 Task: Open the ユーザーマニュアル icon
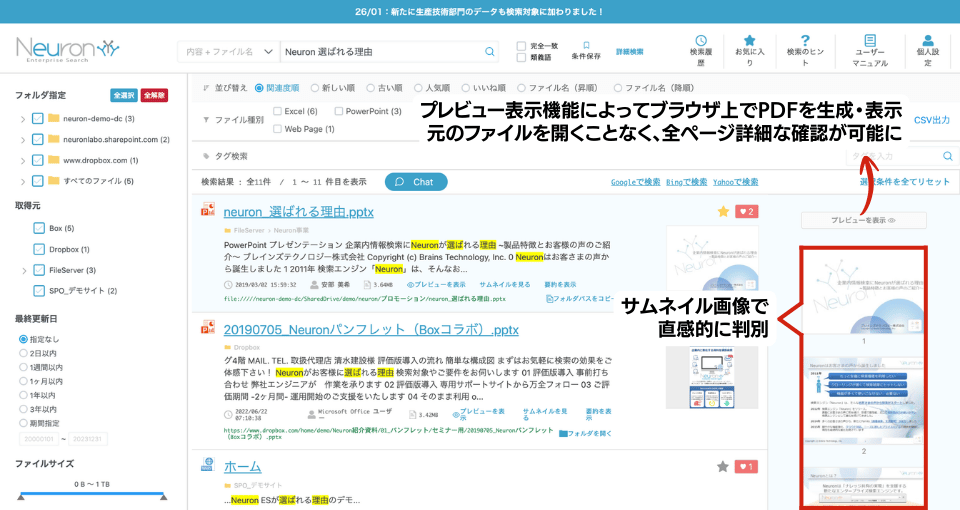point(870,40)
